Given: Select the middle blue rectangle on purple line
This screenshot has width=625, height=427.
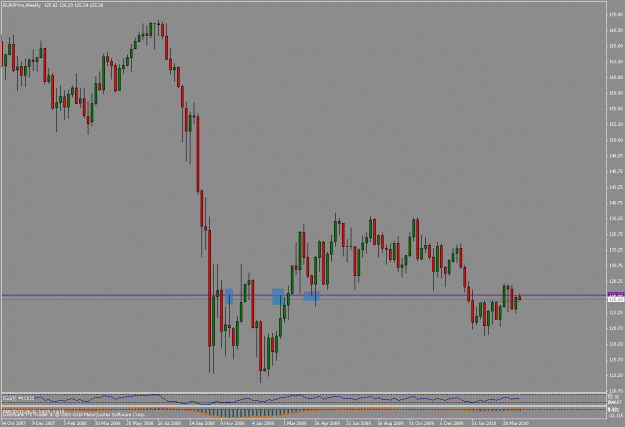Looking at the screenshot, I should [278, 297].
